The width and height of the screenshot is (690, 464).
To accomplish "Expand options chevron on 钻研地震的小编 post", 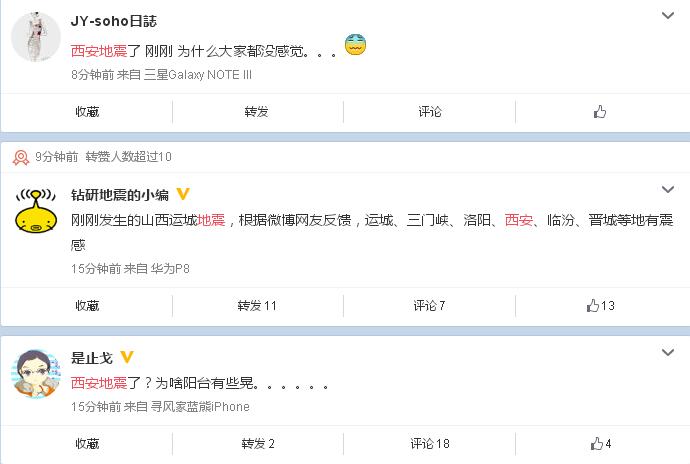I will tap(668, 190).
